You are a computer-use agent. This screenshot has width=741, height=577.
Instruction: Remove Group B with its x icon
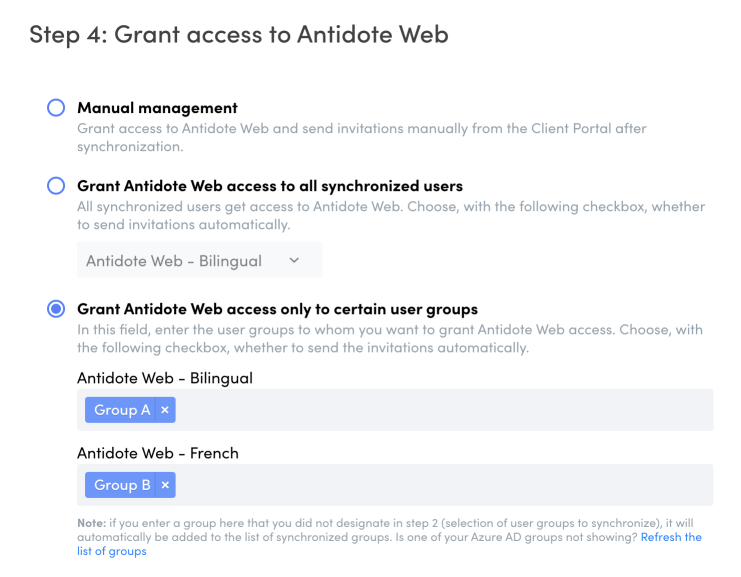[x=165, y=485]
